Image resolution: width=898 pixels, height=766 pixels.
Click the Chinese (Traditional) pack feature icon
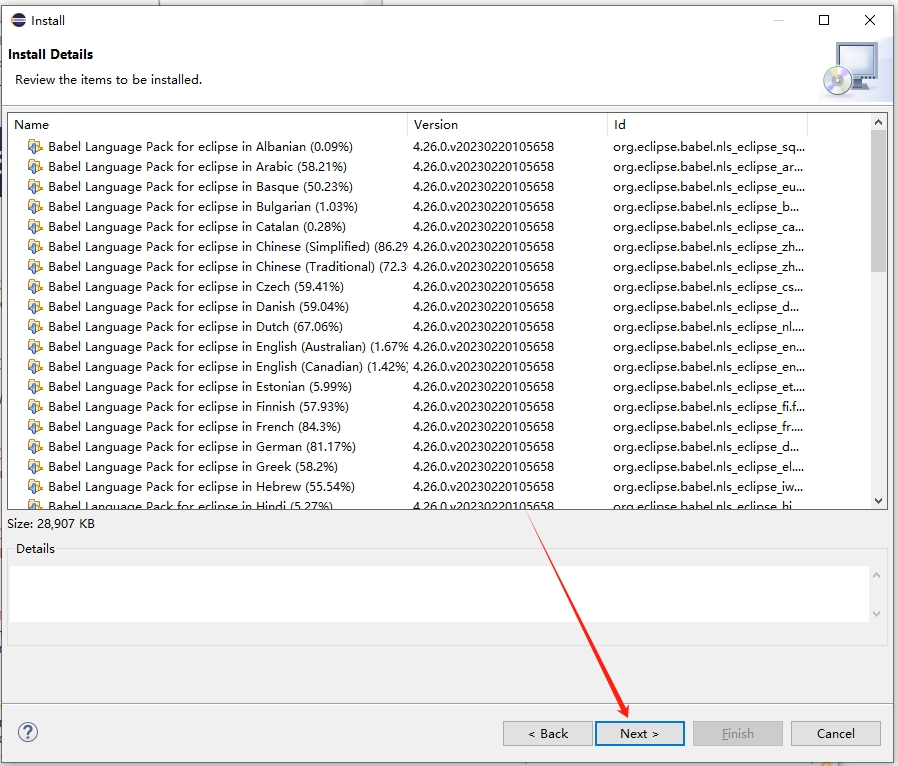pos(35,267)
